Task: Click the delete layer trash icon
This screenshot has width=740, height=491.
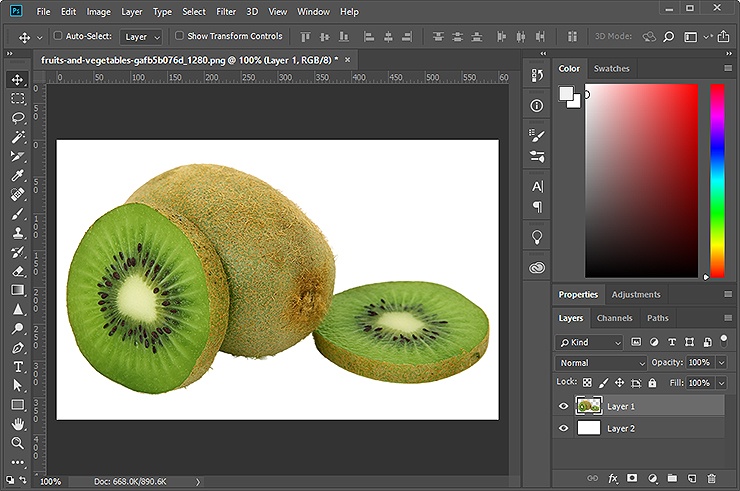Action: tap(711, 479)
